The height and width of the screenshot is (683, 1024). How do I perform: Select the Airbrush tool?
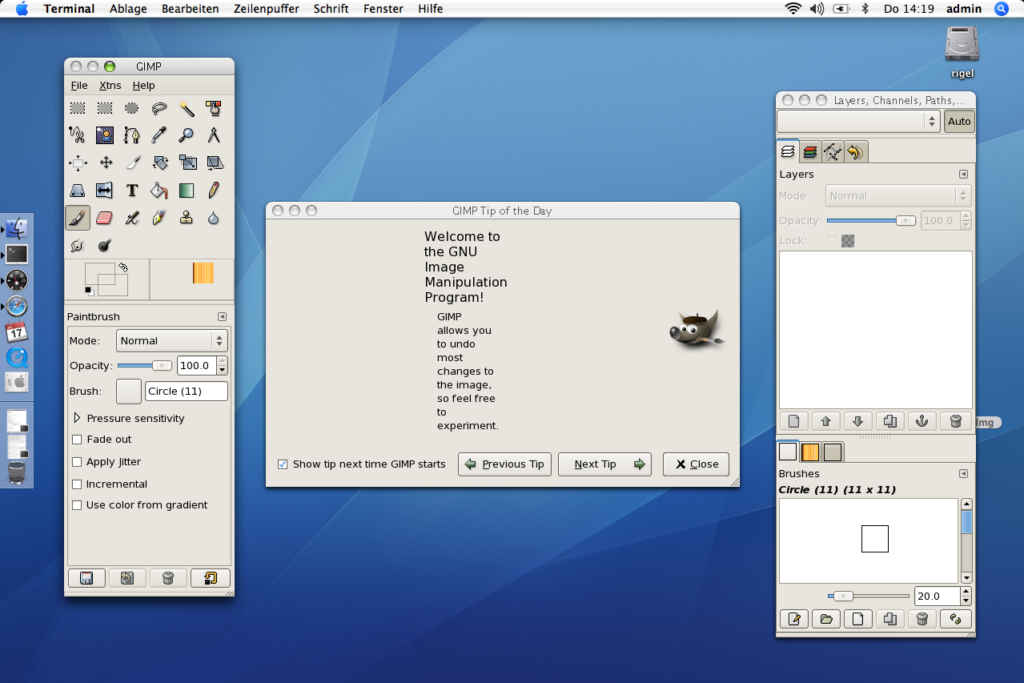[132, 218]
